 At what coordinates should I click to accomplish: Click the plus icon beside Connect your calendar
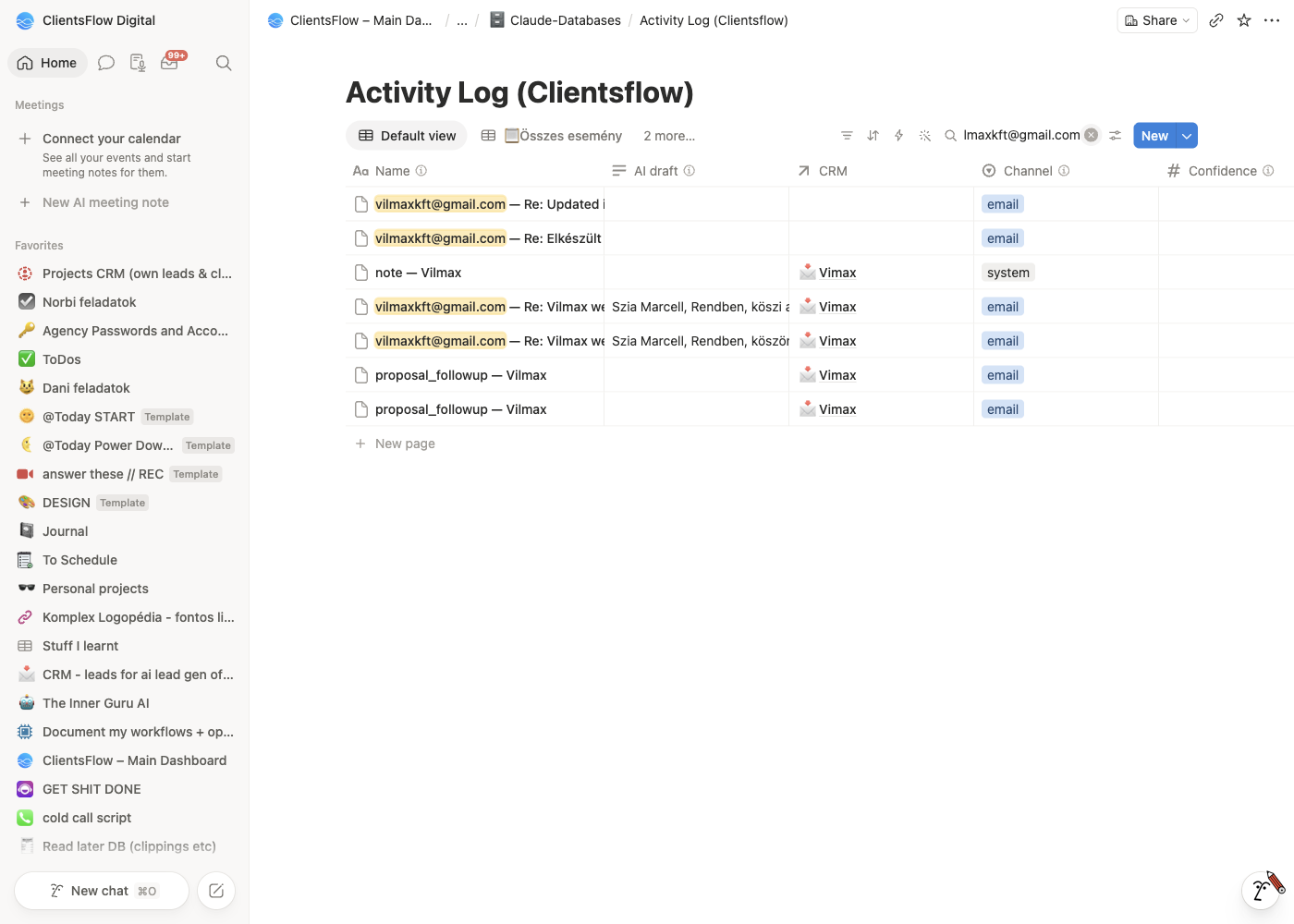(x=25, y=139)
